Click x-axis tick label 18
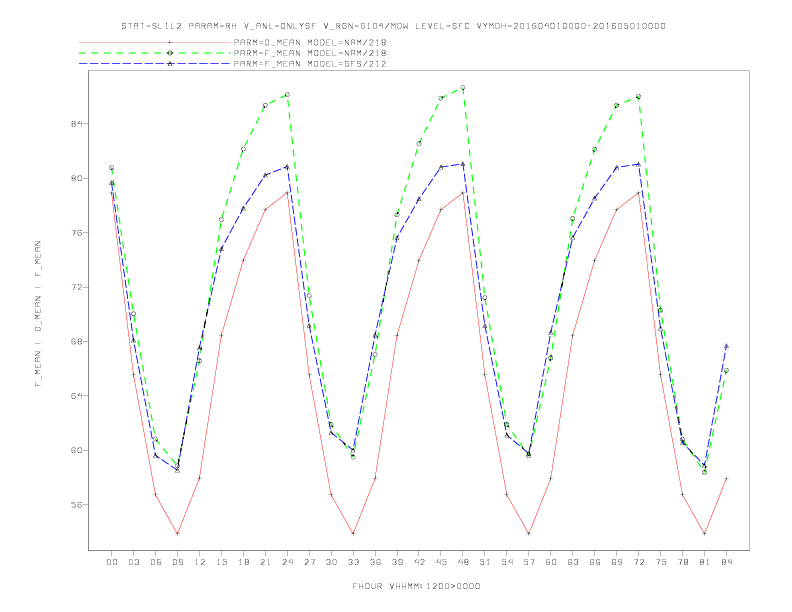The width and height of the screenshot is (792, 612). click(x=243, y=562)
